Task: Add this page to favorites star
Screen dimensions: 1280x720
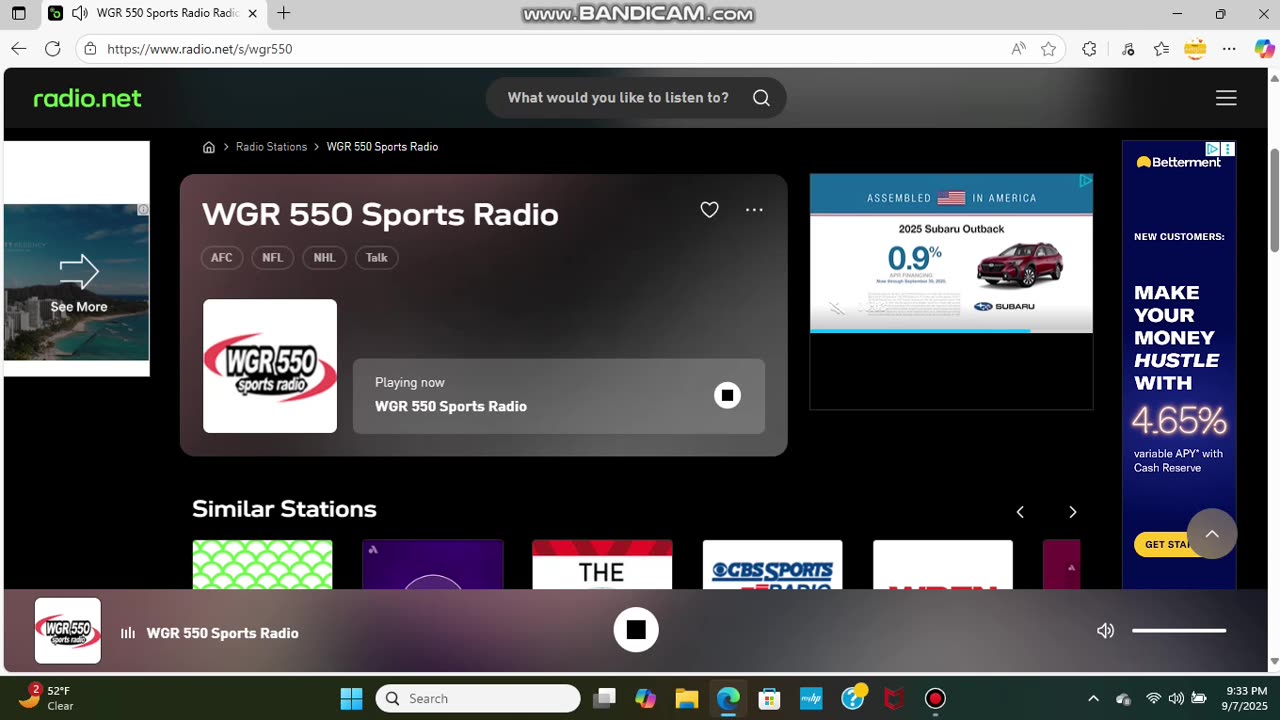Action: tap(1048, 49)
